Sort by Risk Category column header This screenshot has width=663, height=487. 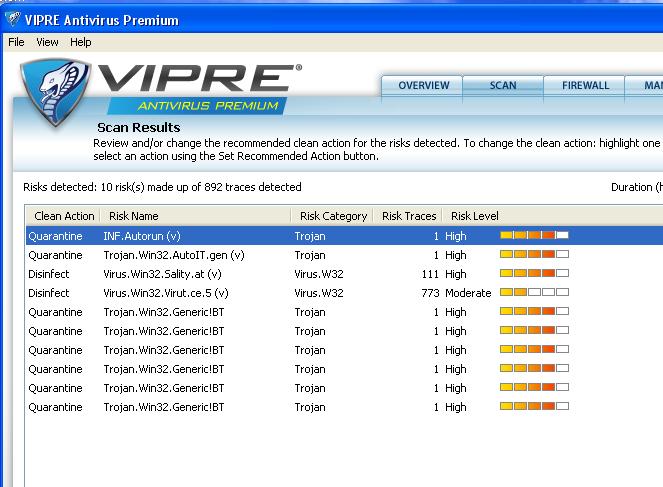point(332,216)
